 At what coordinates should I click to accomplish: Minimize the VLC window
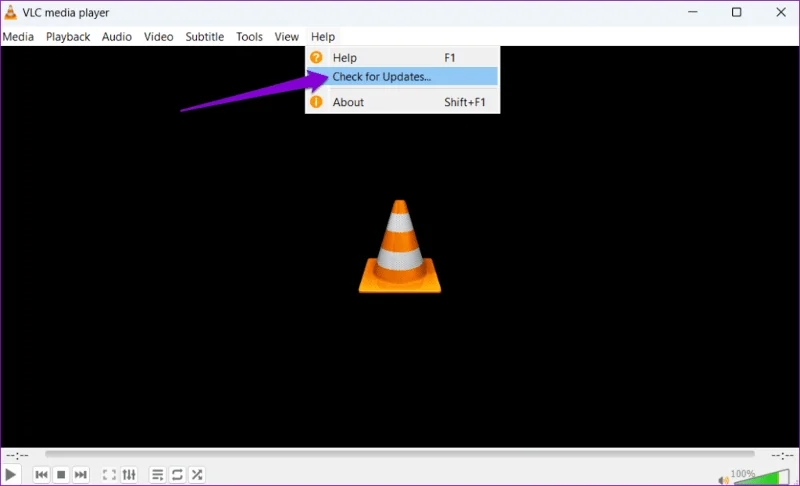point(692,12)
